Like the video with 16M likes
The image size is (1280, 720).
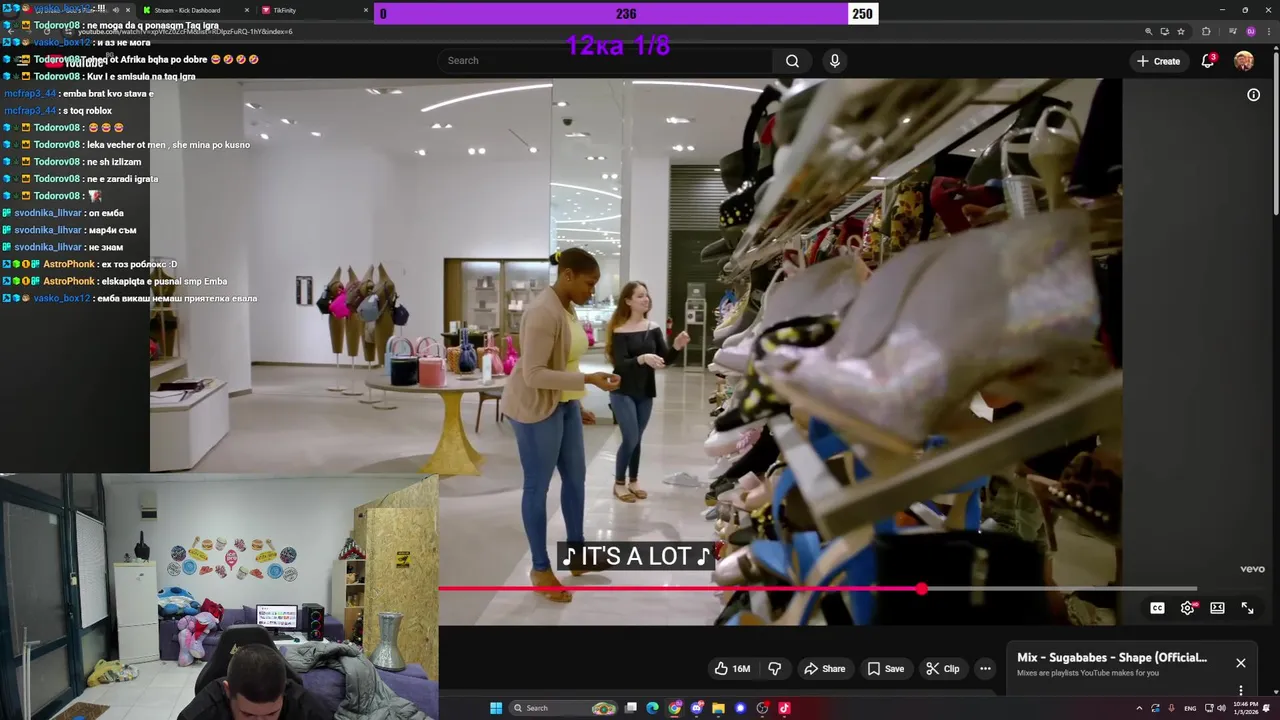(732, 669)
